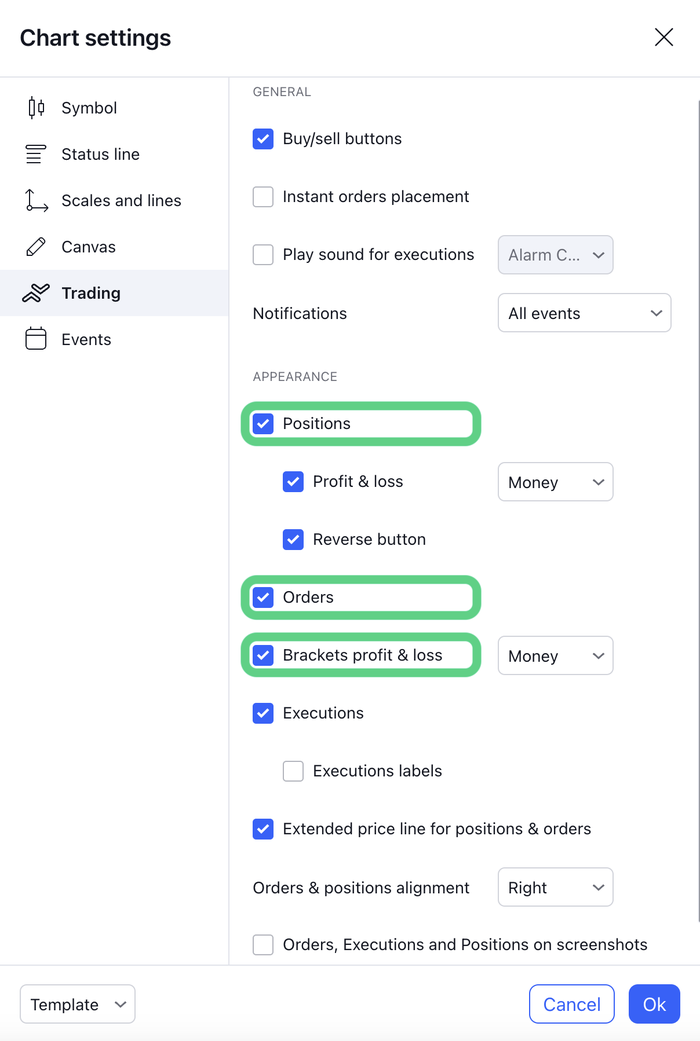This screenshot has width=700, height=1041.
Task: Disable the Reverse button option
Action: click(293, 539)
